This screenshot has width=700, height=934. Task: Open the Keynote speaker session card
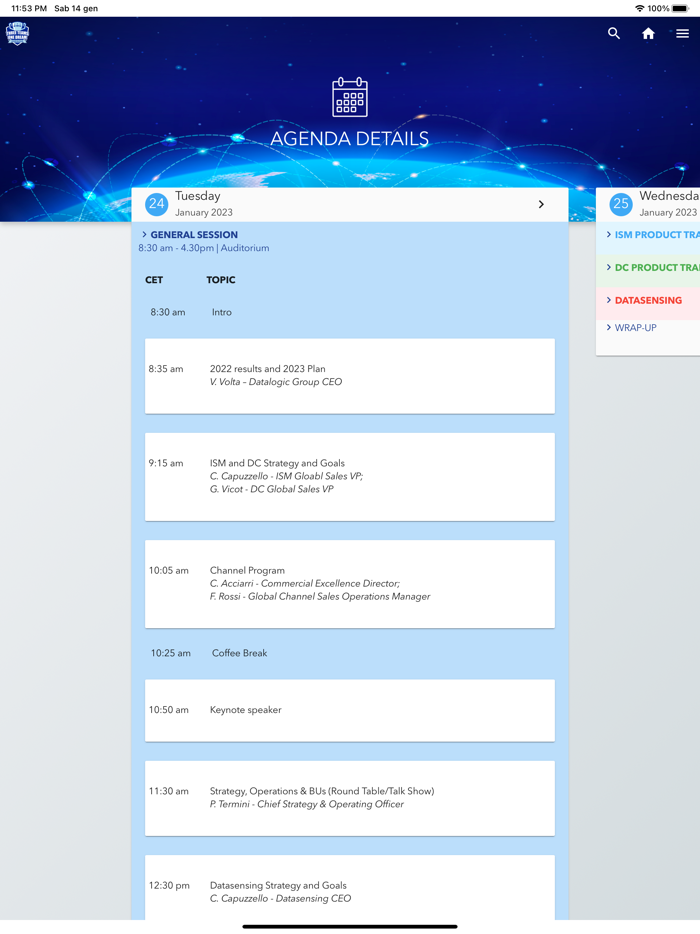coord(350,710)
